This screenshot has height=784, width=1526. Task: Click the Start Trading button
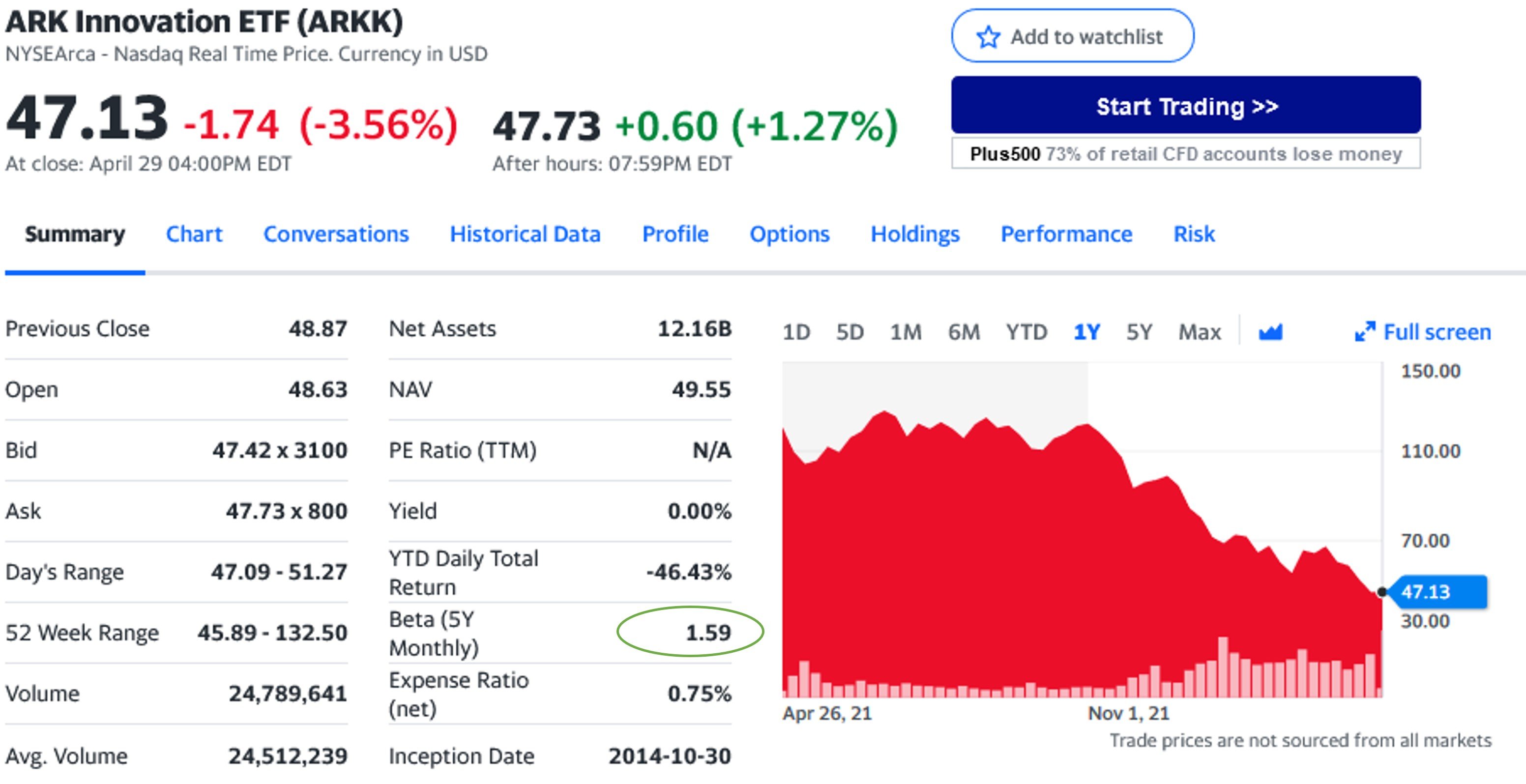coord(1186,105)
